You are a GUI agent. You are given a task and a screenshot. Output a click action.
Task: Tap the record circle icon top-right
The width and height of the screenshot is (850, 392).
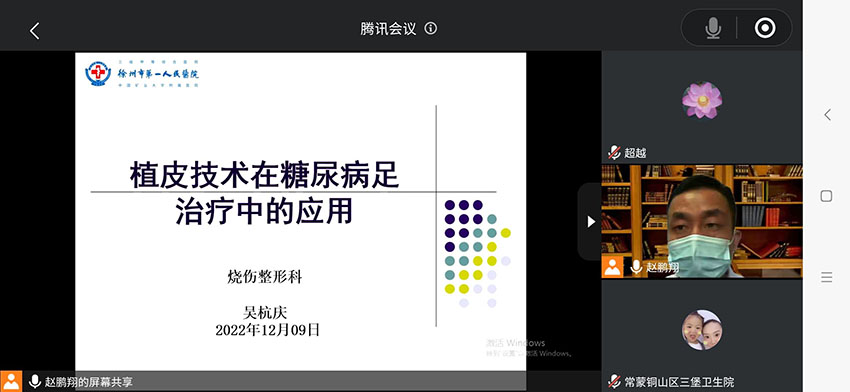click(765, 28)
